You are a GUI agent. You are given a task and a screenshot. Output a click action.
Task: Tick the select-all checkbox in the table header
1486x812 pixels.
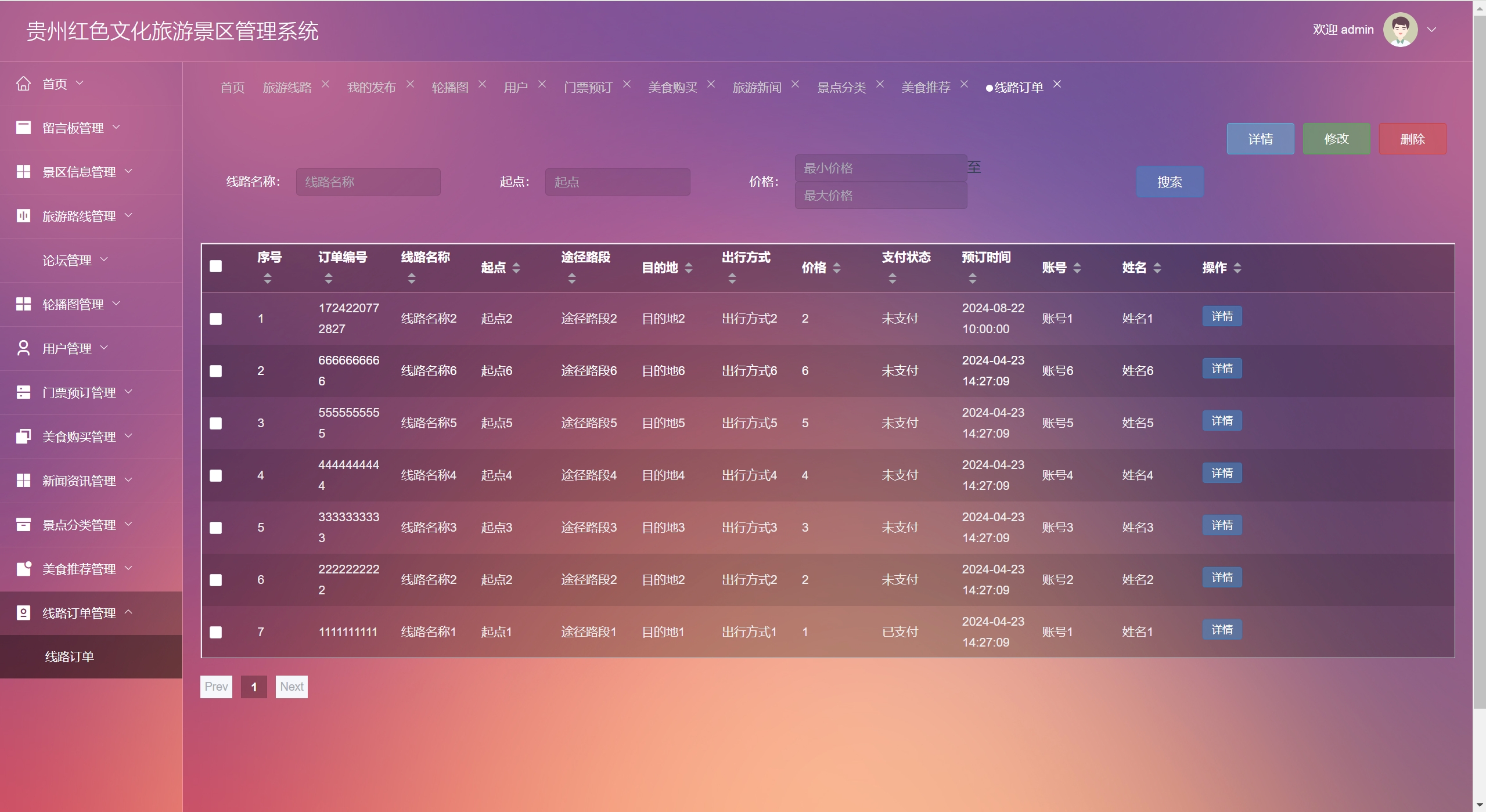point(215,266)
